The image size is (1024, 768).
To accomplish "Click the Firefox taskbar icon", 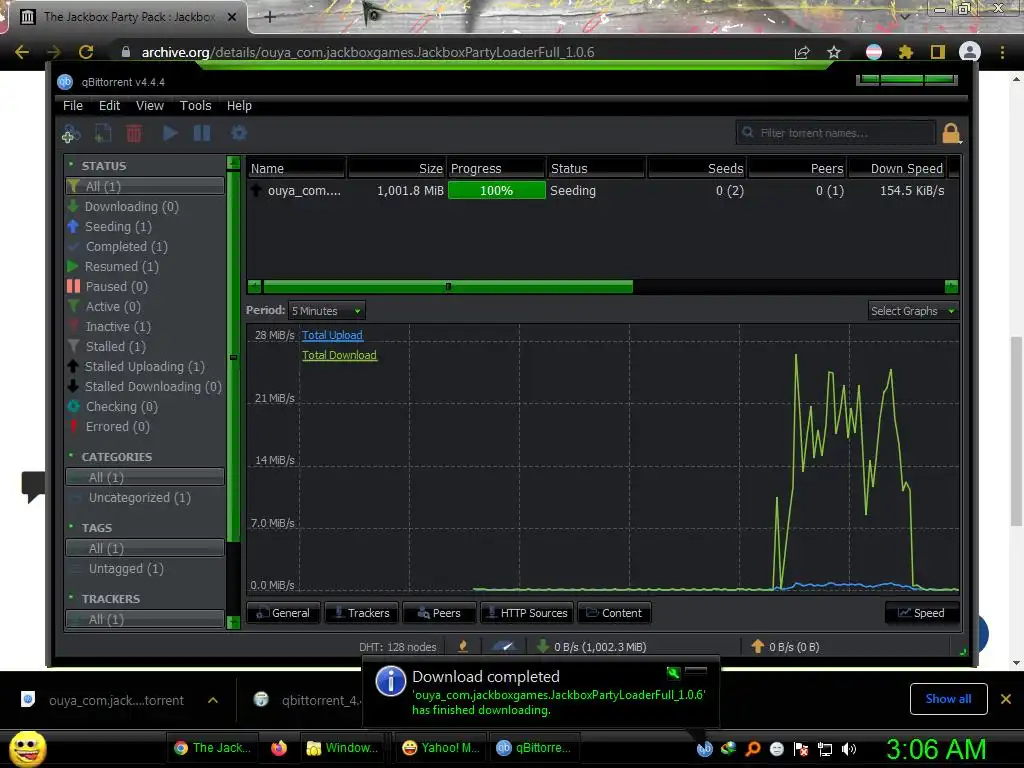I will coord(279,748).
